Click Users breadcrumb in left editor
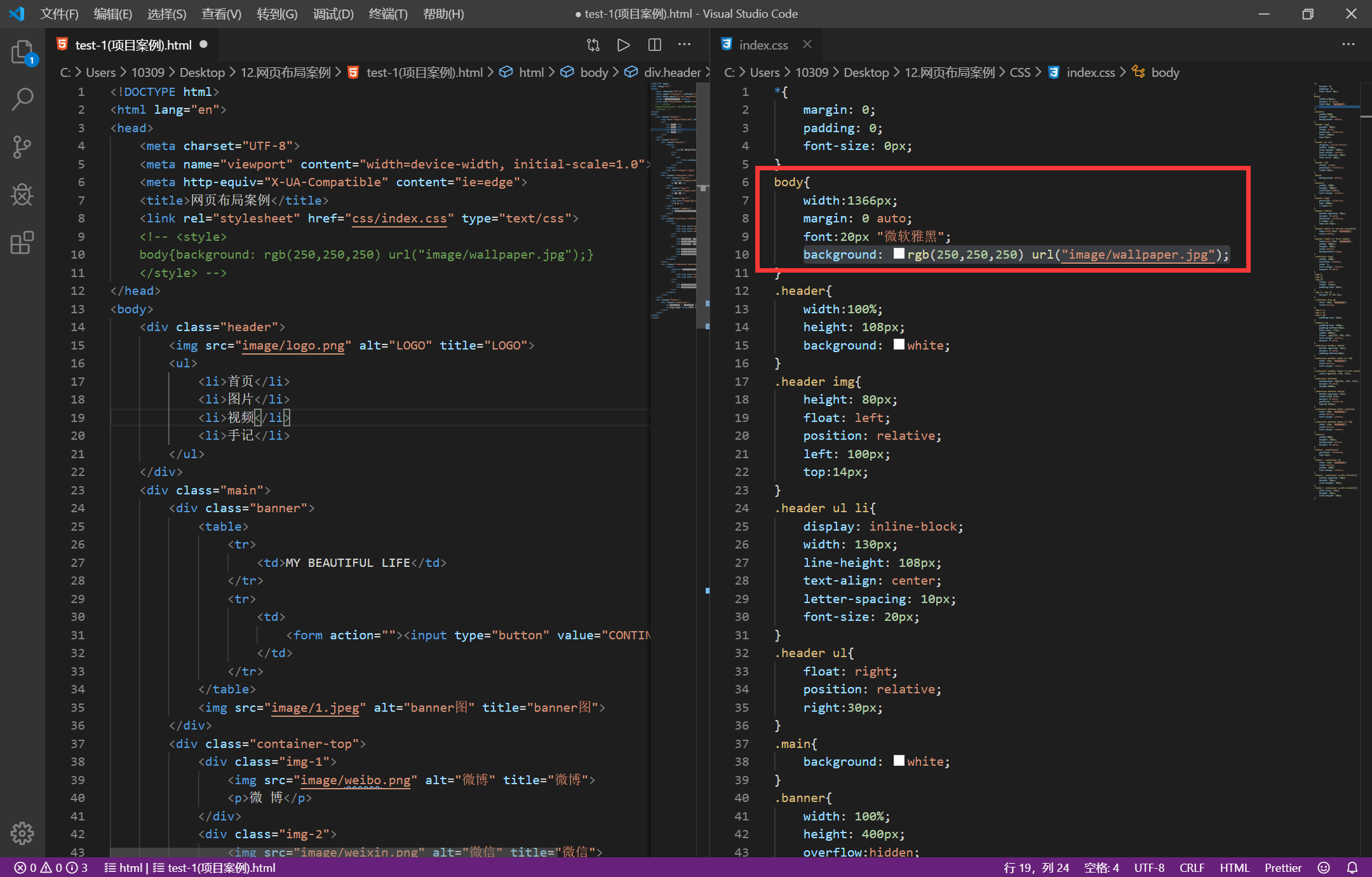The width and height of the screenshot is (1372, 877). [x=100, y=72]
